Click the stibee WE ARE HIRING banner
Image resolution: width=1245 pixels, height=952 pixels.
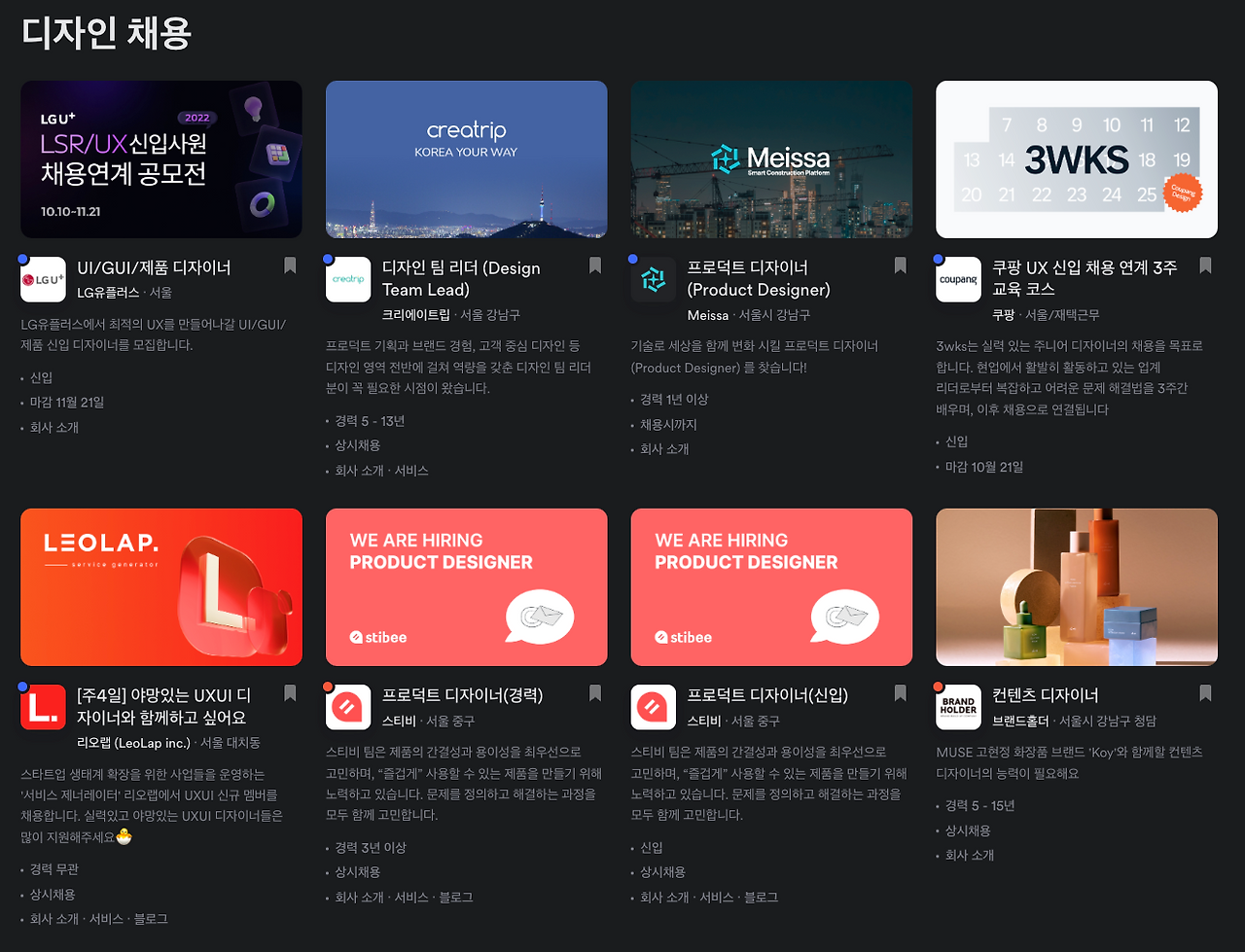click(x=466, y=586)
